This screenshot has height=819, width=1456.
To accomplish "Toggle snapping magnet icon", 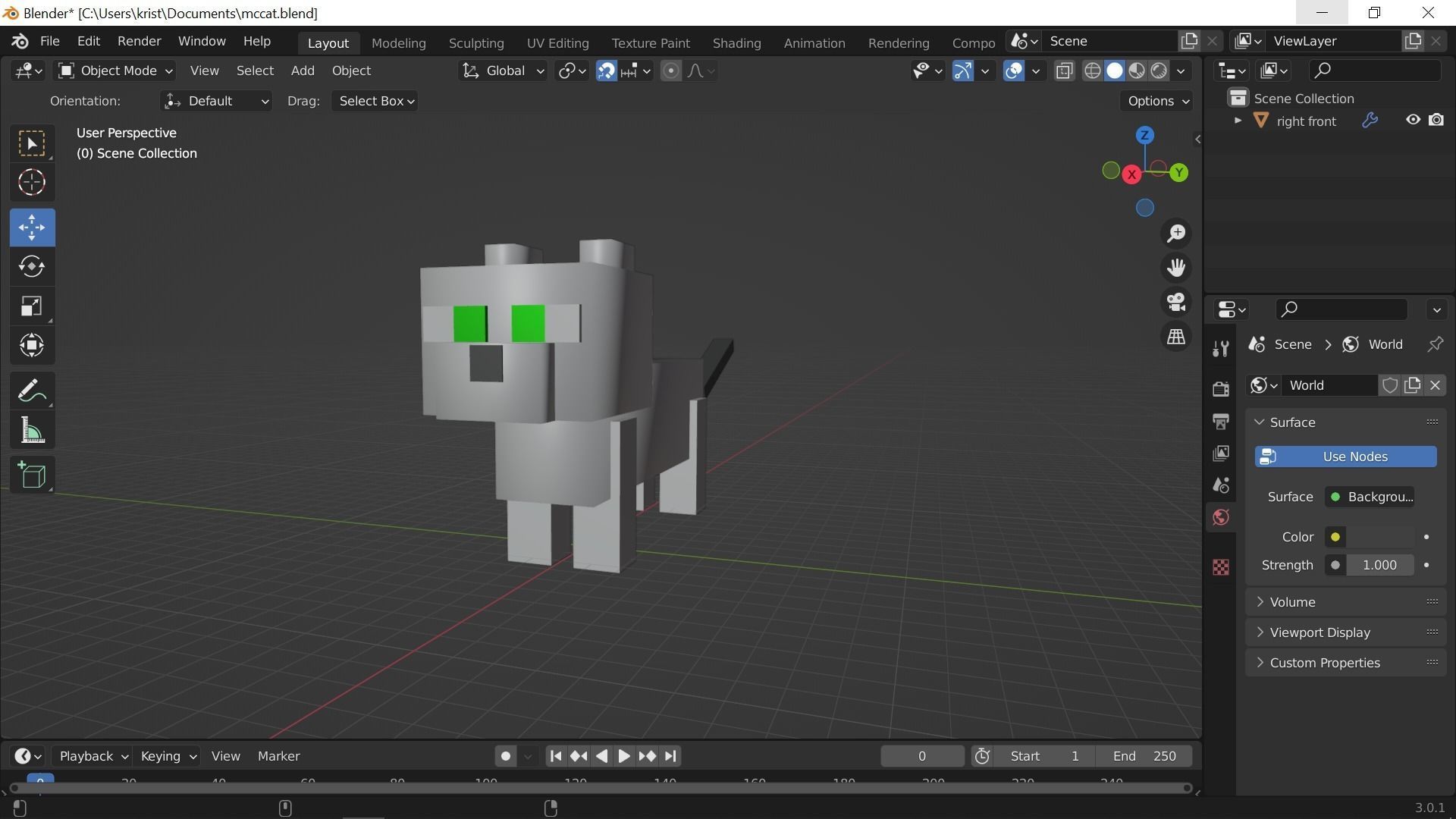I will (x=606, y=71).
